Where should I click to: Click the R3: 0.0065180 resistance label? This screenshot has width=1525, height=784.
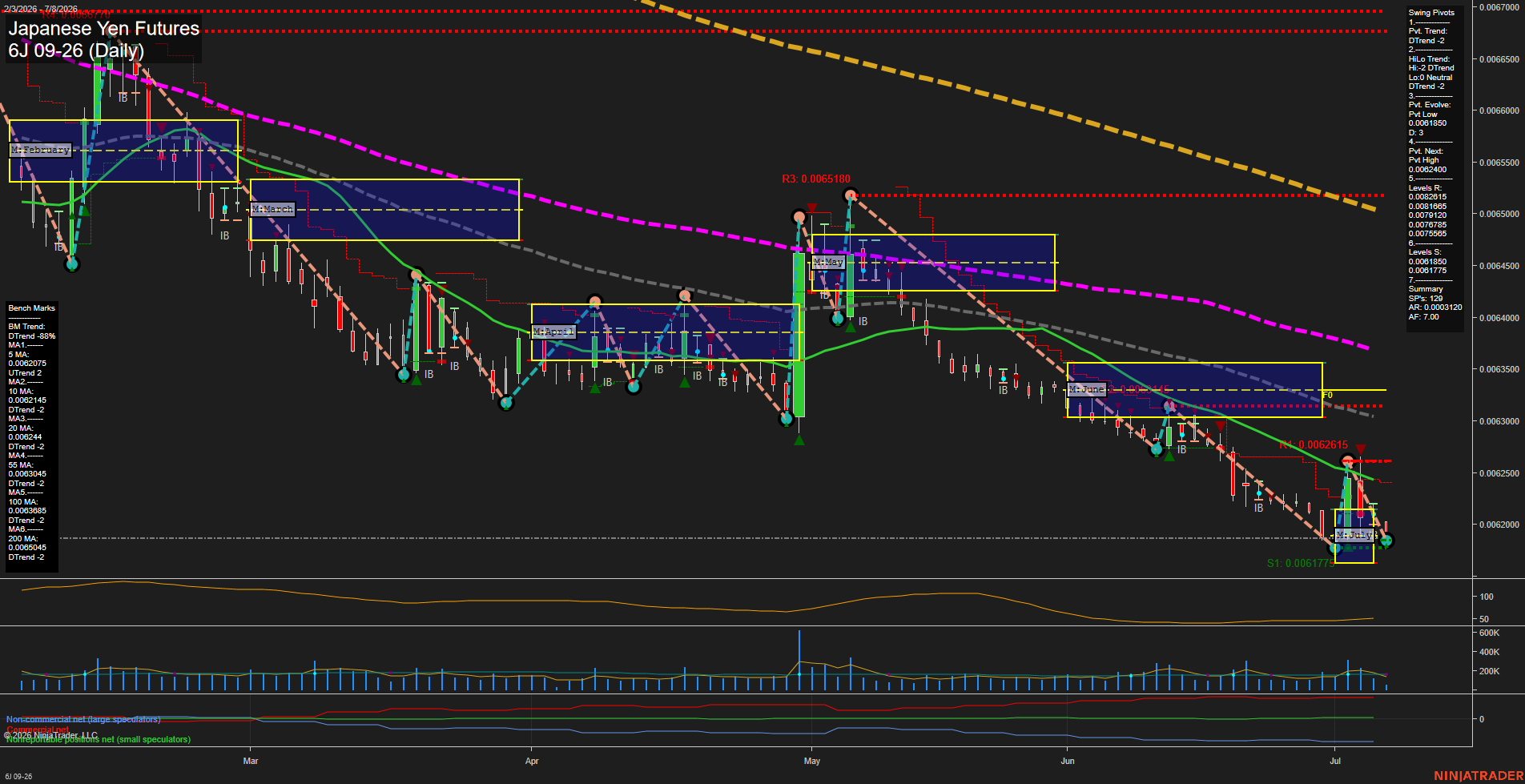(x=816, y=179)
